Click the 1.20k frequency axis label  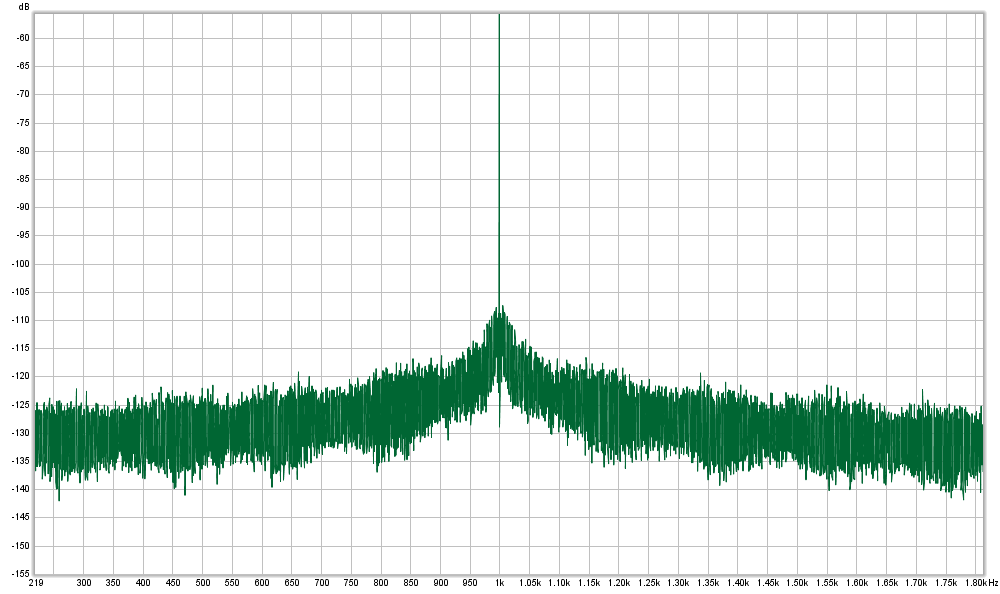coord(619,583)
